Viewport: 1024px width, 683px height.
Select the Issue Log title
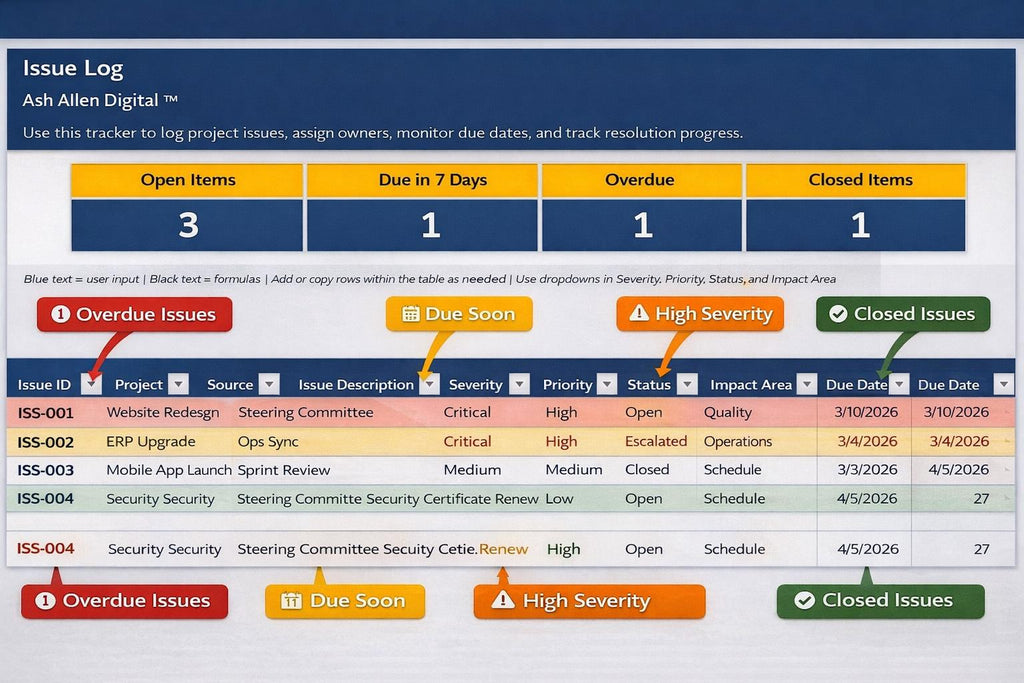click(x=72, y=69)
